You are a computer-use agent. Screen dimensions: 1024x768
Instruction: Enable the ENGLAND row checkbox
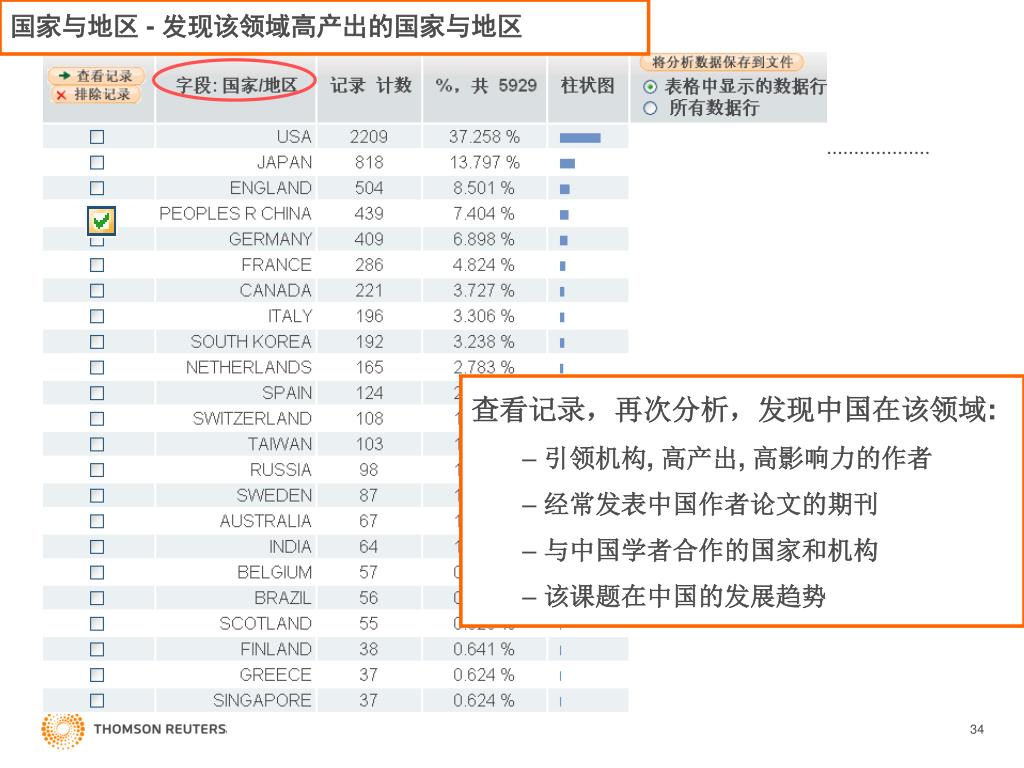coord(97,188)
